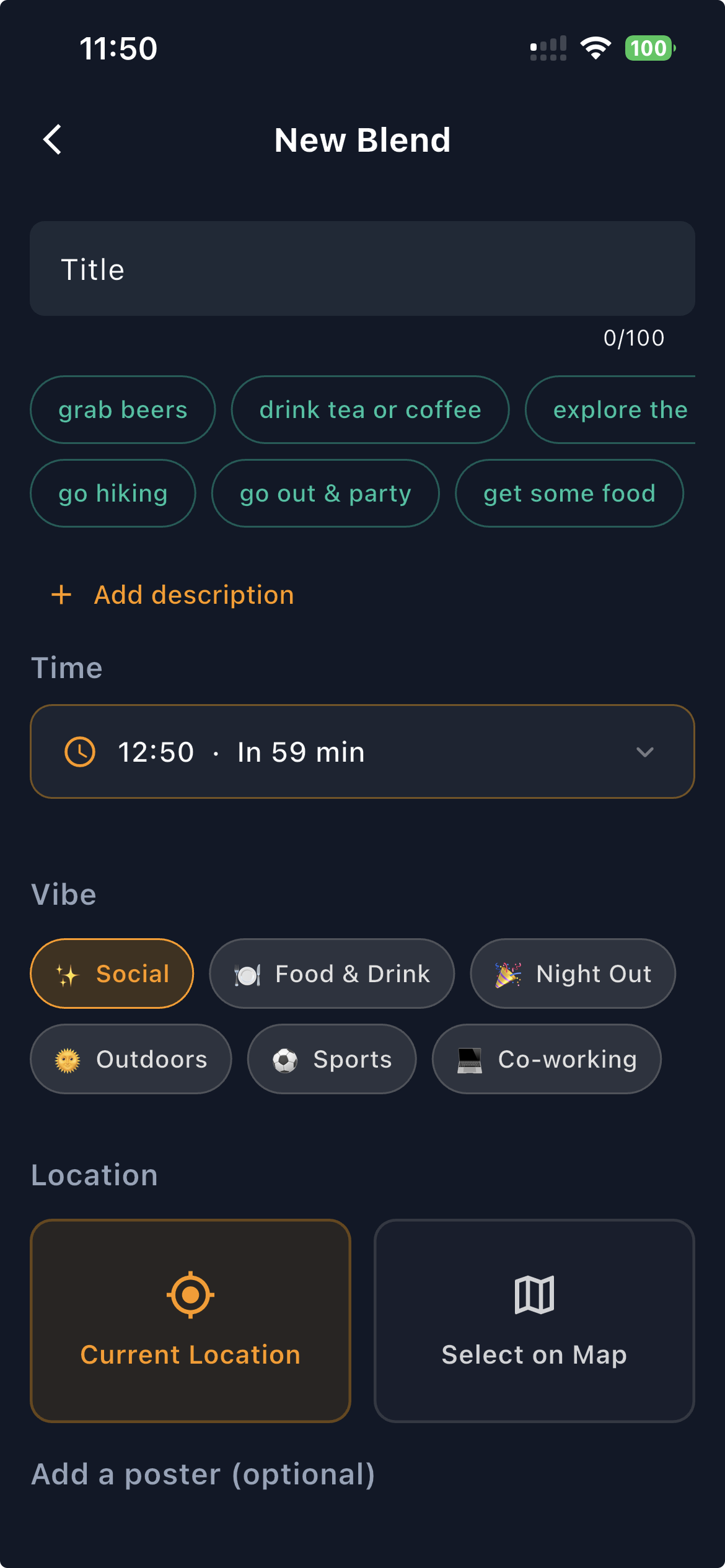Screen dimensions: 725x1568
Task: Click the Add description link
Action: click(x=194, y=595)
